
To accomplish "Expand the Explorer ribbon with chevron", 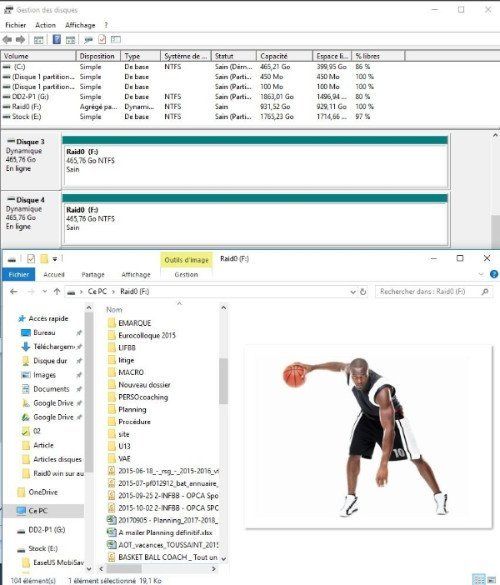I will 481,274.
